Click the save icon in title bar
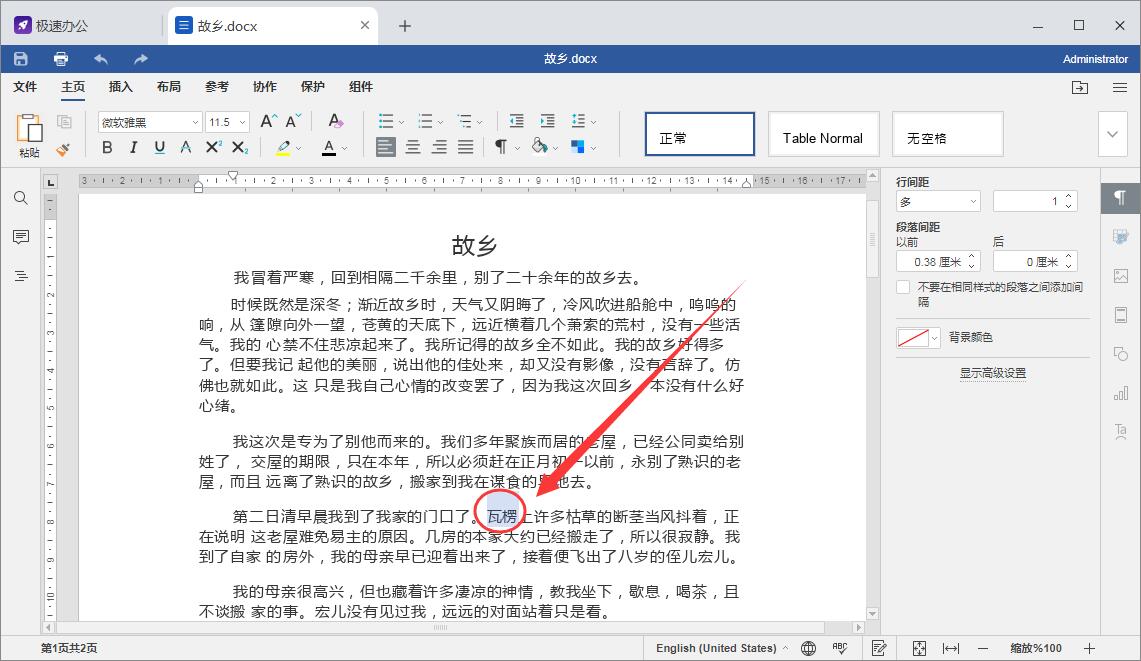 pyautogui.click(x=20, y=59)
